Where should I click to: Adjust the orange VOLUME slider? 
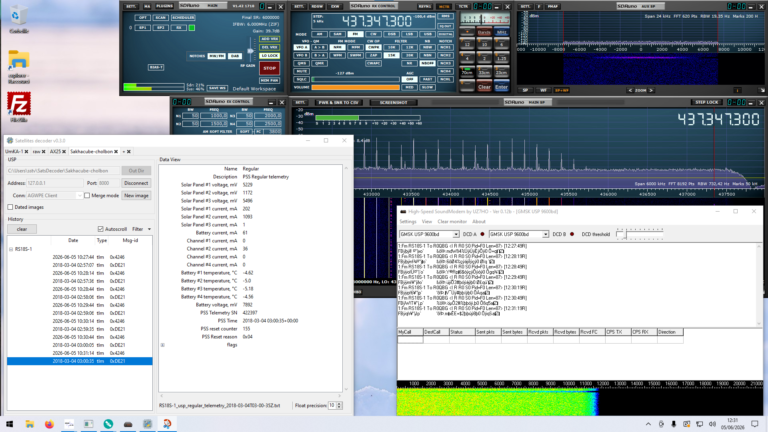355,87
